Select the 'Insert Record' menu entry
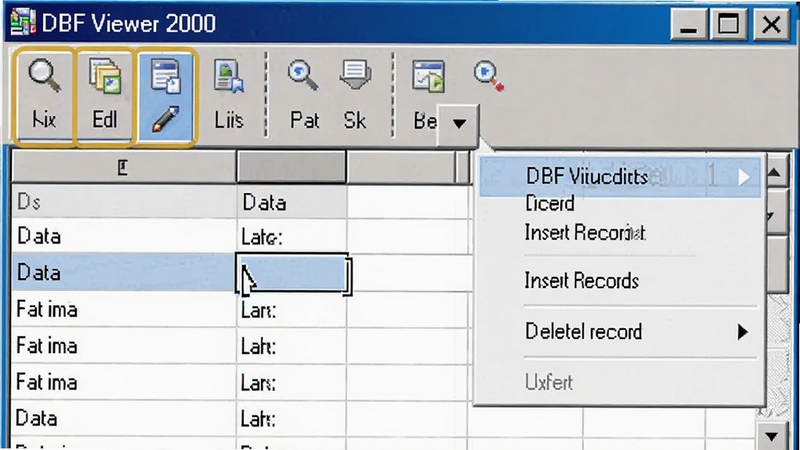 (x=585, y=233)
